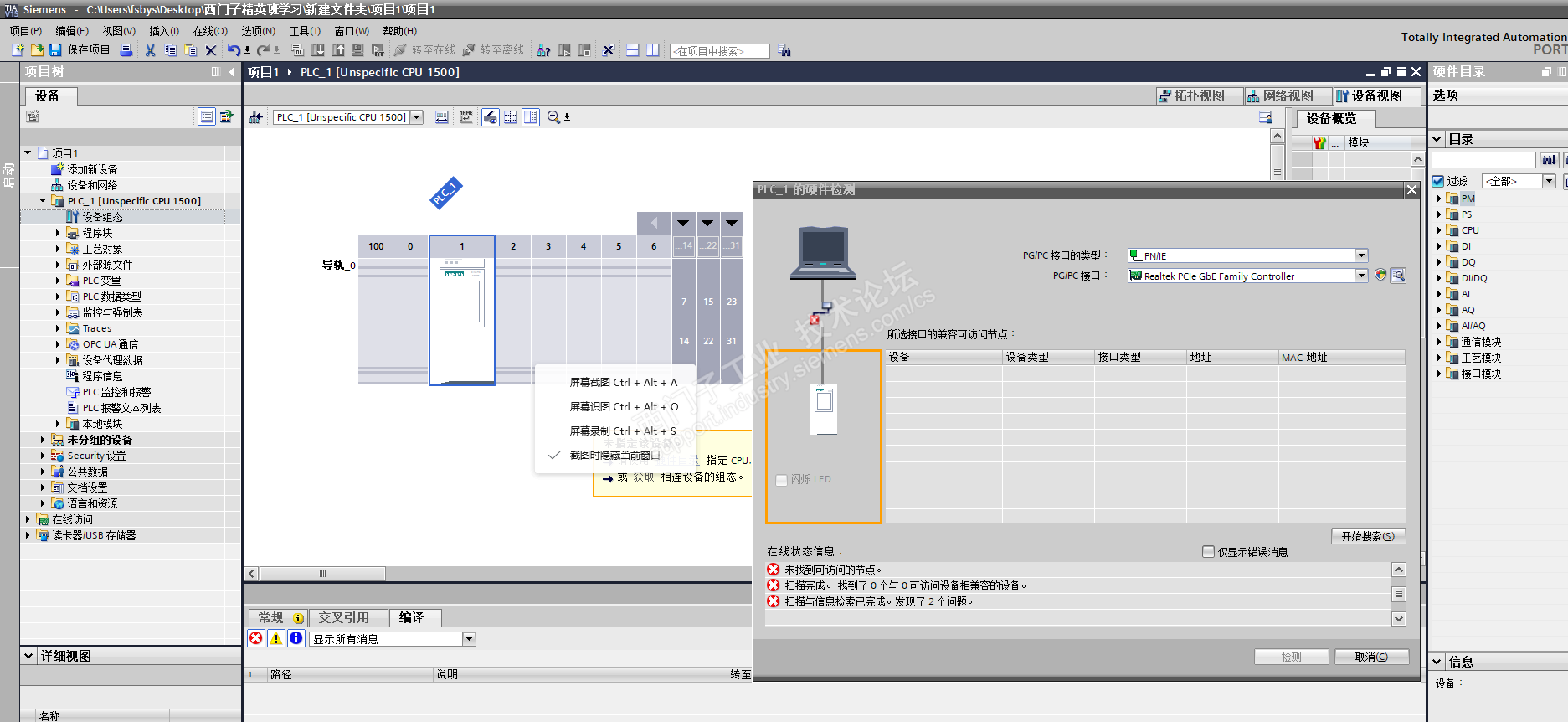Copy selection using the toolbar copy icon

click(x=171, y=50)
